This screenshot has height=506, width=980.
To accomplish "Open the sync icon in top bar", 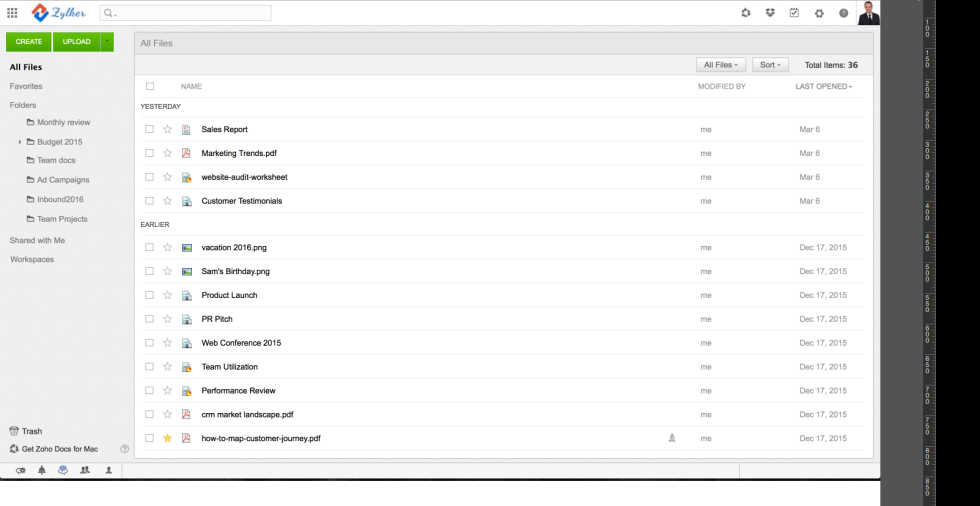I will point(746,12).
